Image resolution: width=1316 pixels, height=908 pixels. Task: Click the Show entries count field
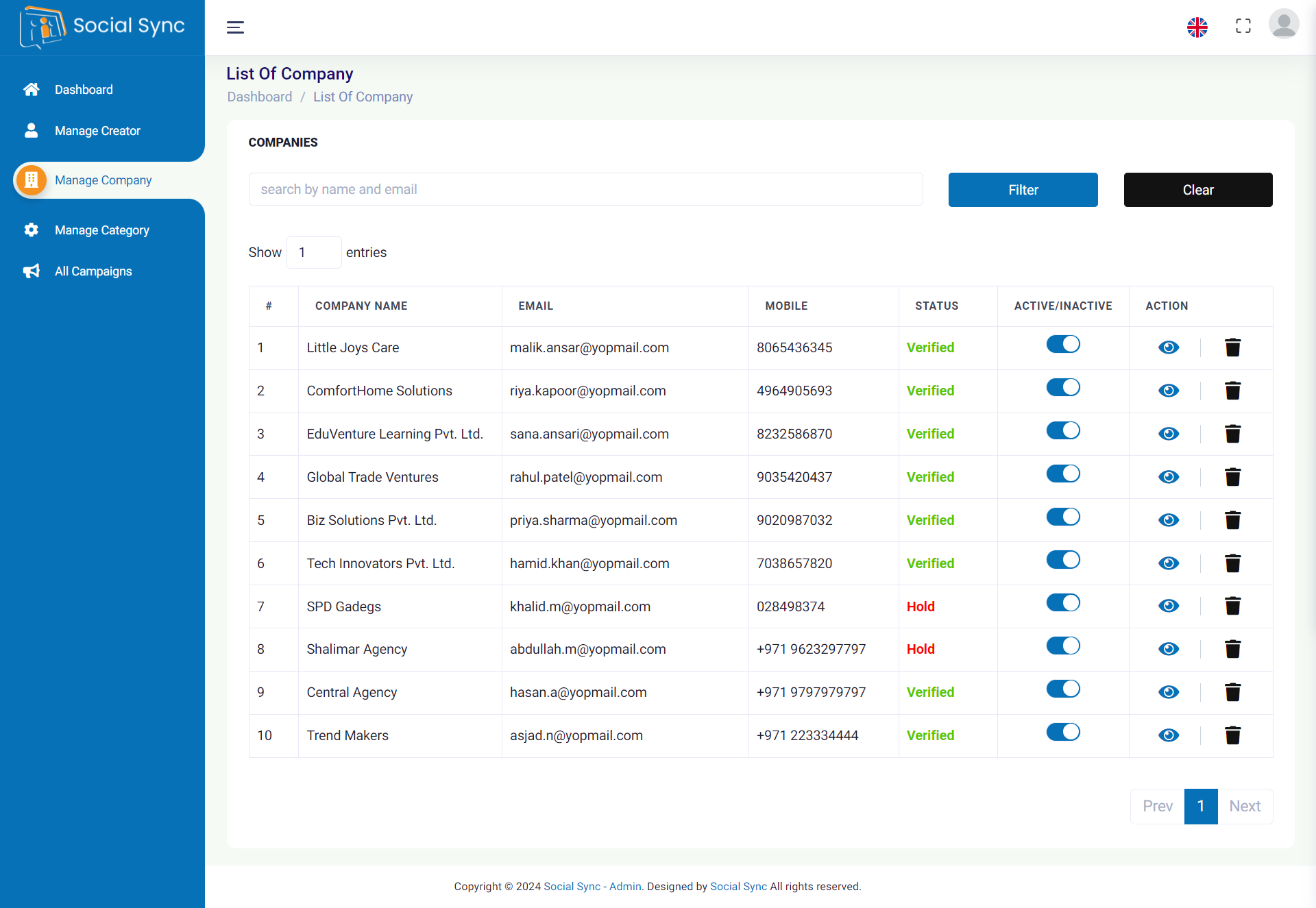(313, 252)
